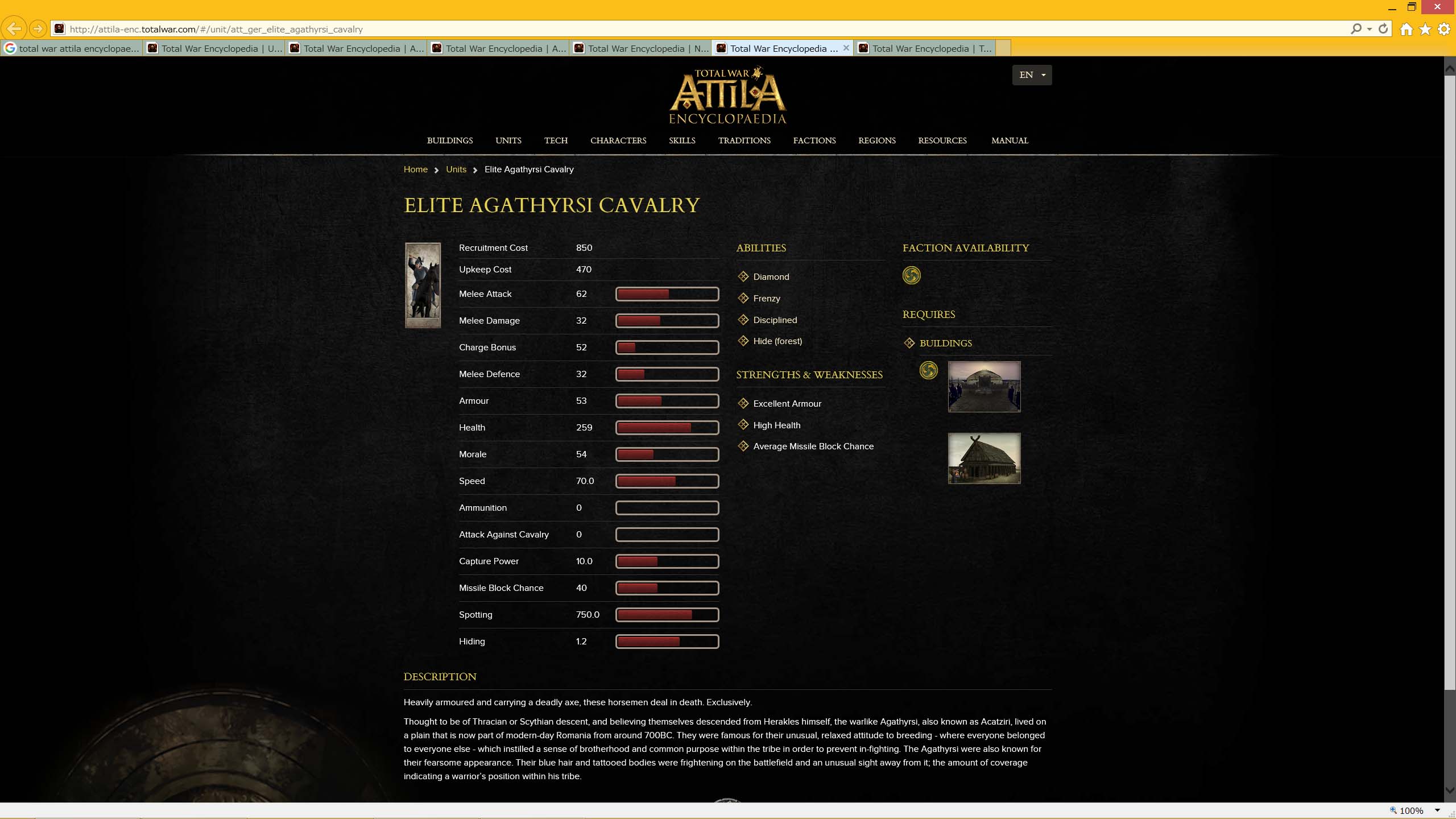Image resolution: width=1456 pixels, height=819 pixels.
Task: Open the SKILLS navigation menu
Action: click(x=682, y=140)
